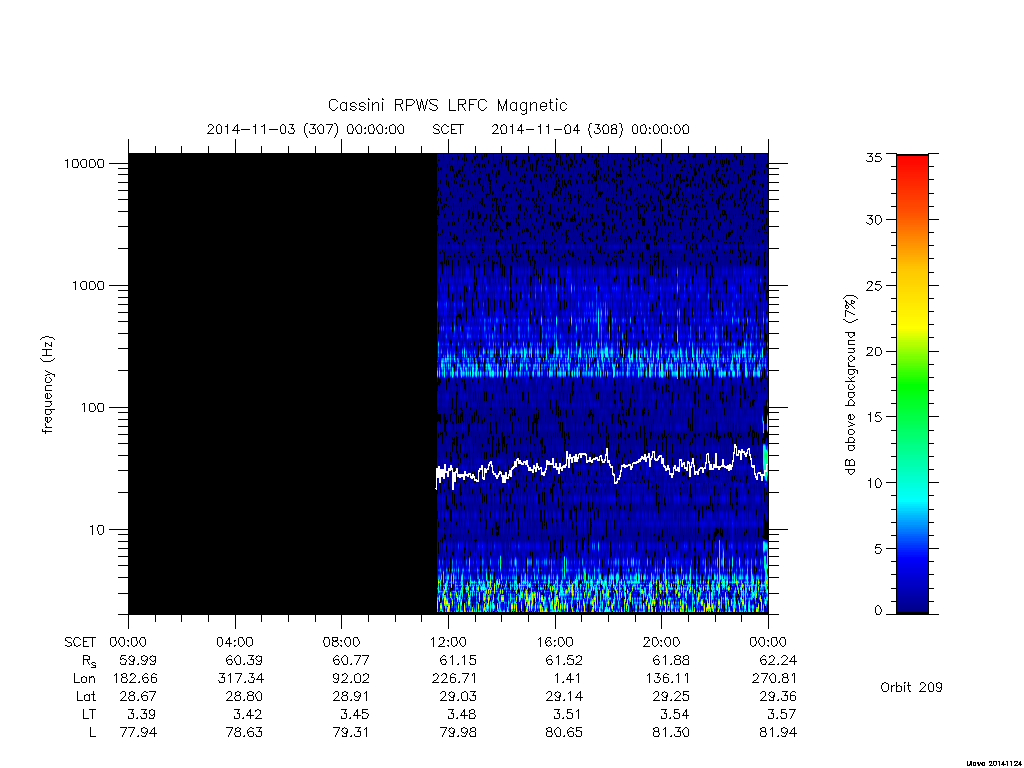Viewport: 1024px width, 768px height.
Task: Select the end date "2014-11-04 (308) 00:00:00"
Action: (x=590, y=129)
